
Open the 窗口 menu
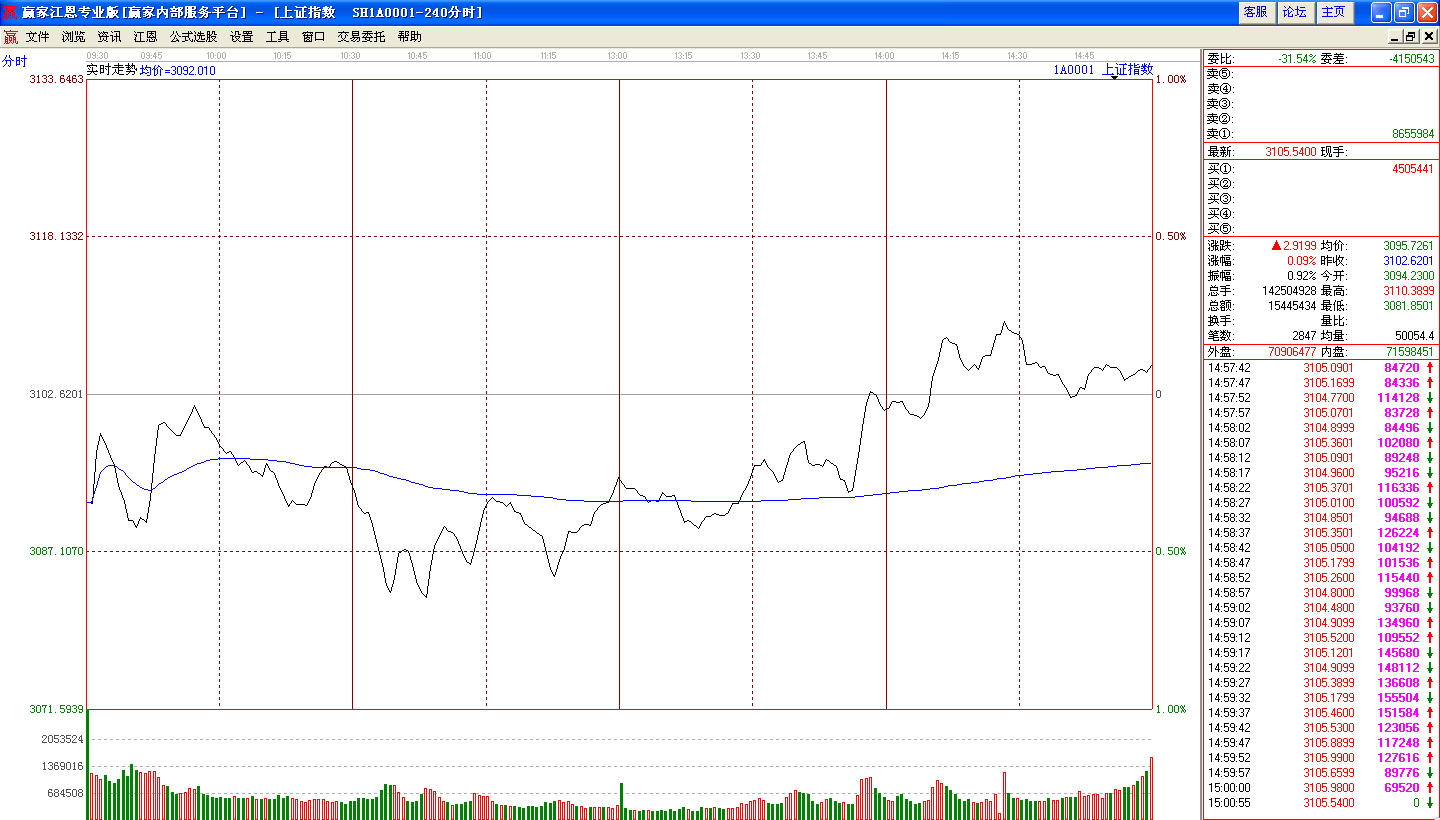(313, 37)
